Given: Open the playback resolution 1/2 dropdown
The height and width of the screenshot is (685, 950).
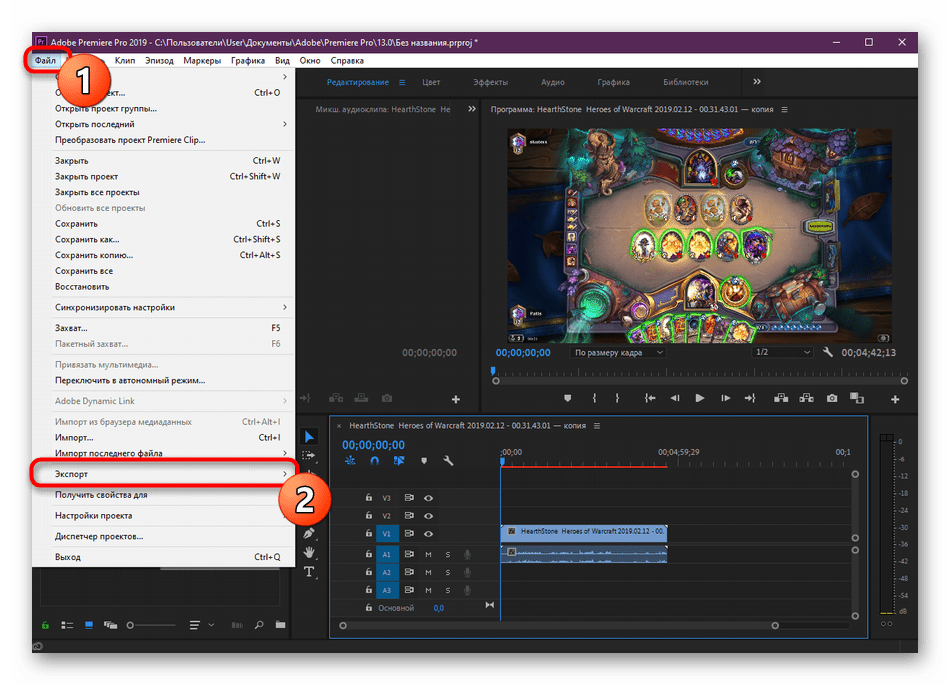Looking at the screenshot, I should 782,352.
